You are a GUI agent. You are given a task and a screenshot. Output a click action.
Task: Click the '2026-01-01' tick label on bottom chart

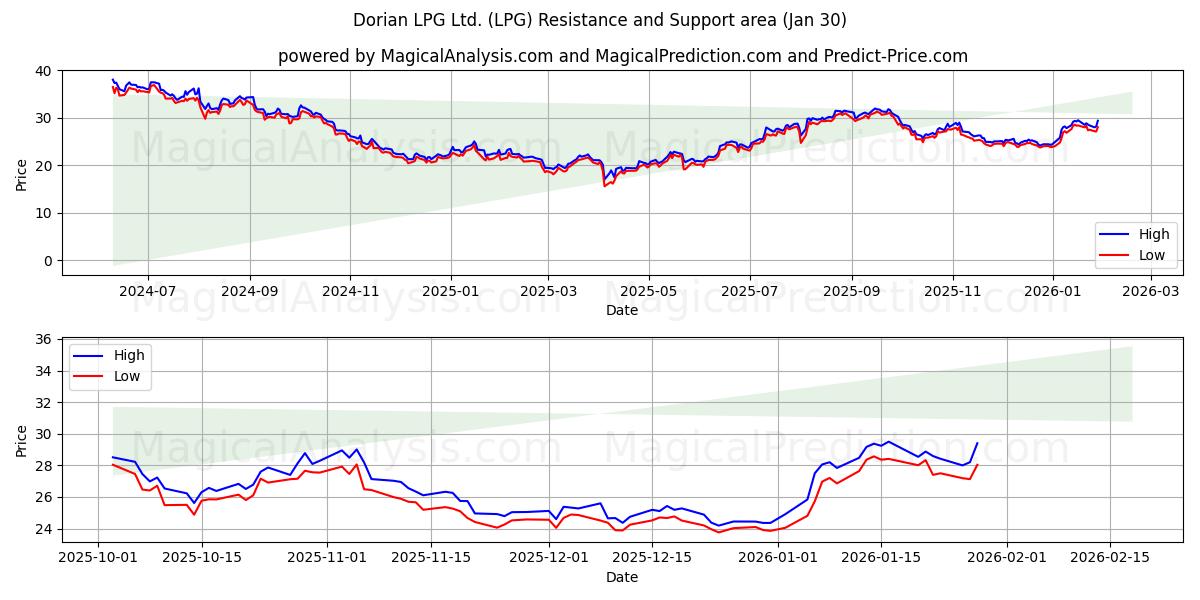pyautogui.click(x=779, y=557)
